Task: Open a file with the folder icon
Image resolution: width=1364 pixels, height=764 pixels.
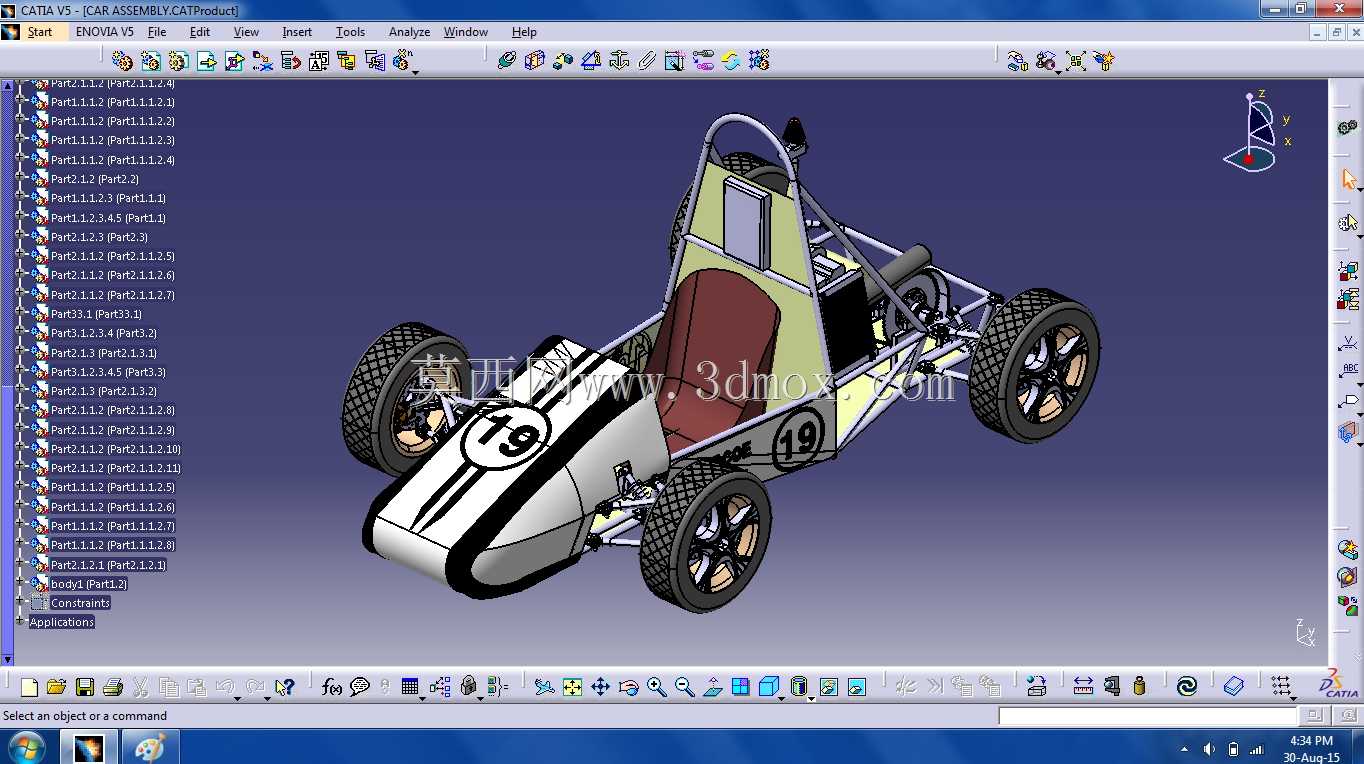Action: click(x=56, y=687)
